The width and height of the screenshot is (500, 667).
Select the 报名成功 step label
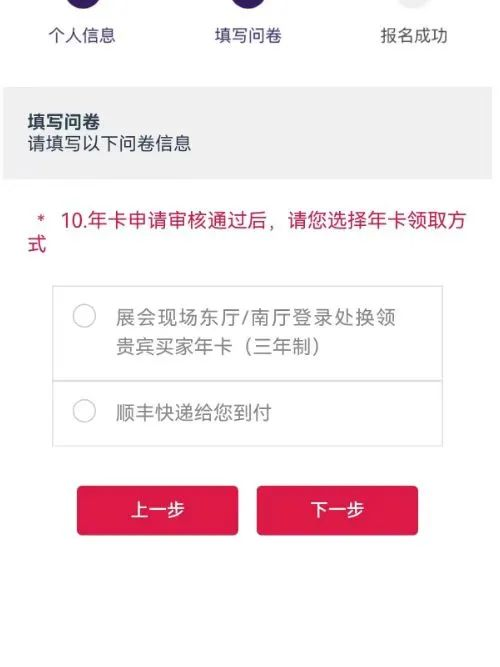(414, 35)
